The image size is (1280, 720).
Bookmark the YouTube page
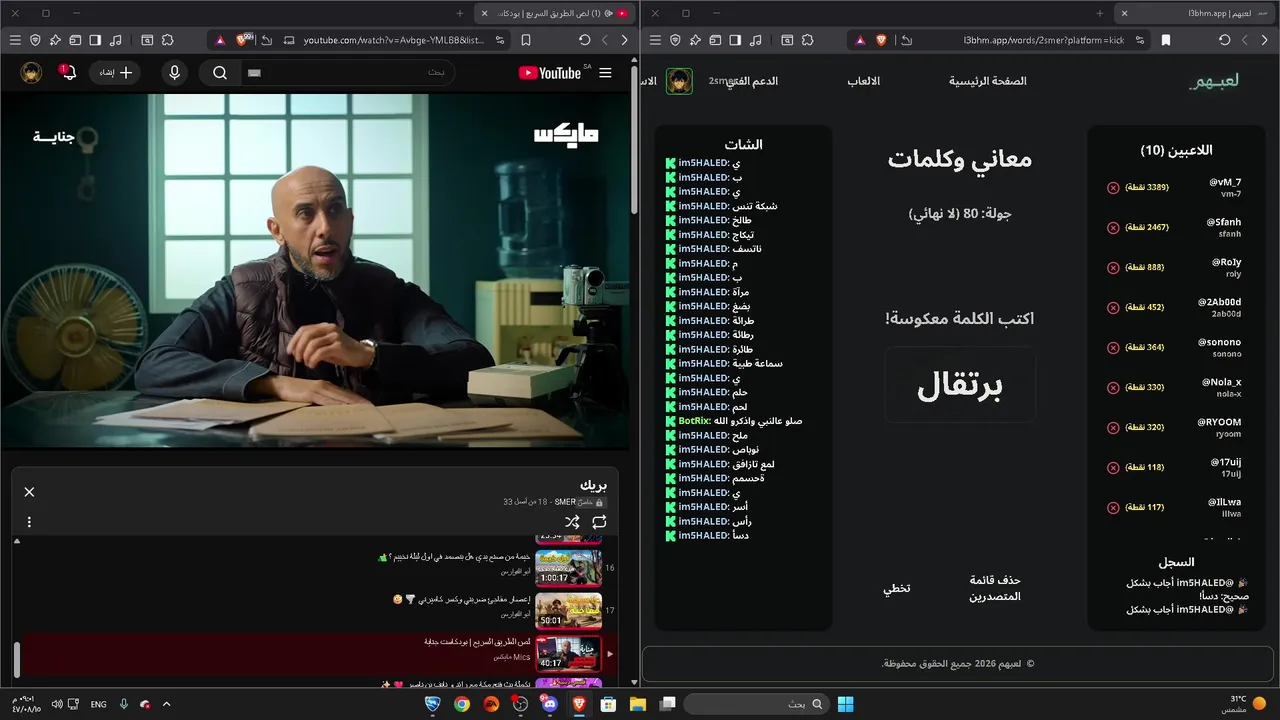526,40
